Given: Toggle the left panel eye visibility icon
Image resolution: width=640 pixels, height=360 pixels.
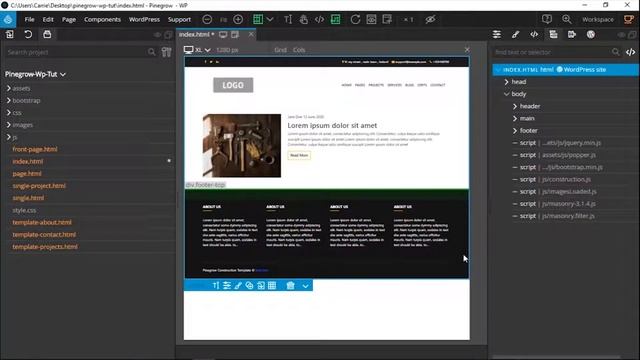Looking at the screenshot, I should point(157,35).
